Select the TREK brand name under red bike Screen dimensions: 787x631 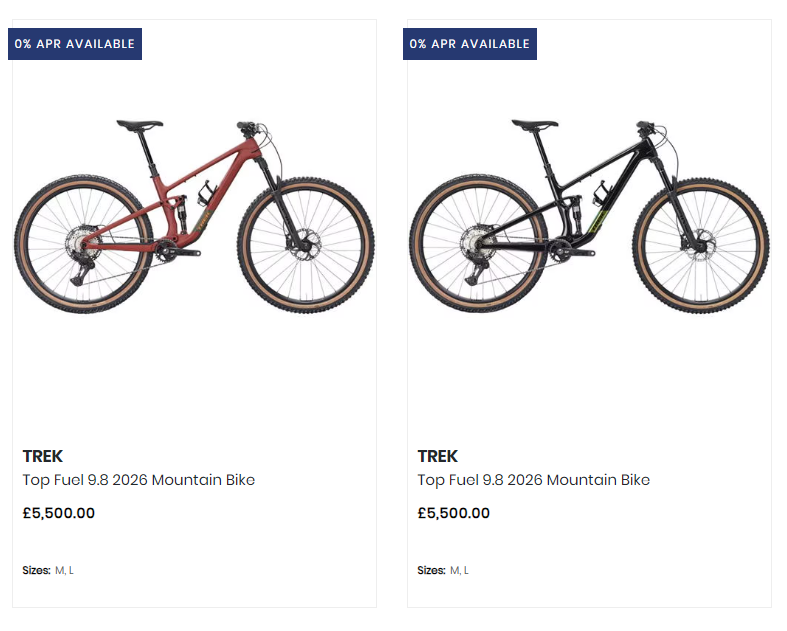(x=43, y=457)
